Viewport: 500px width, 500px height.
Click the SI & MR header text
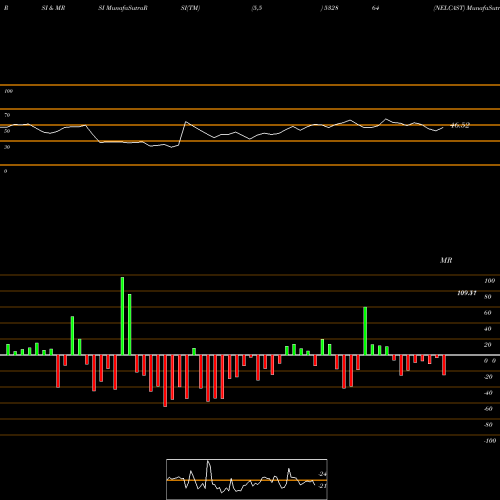click(x=53, y=8)
